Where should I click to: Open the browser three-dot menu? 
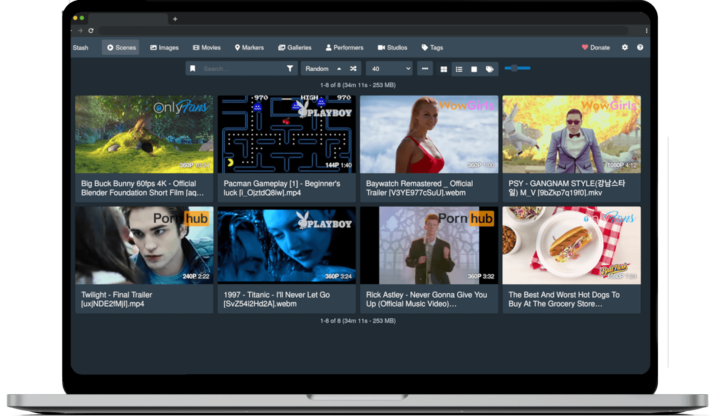tap(646, 31)
